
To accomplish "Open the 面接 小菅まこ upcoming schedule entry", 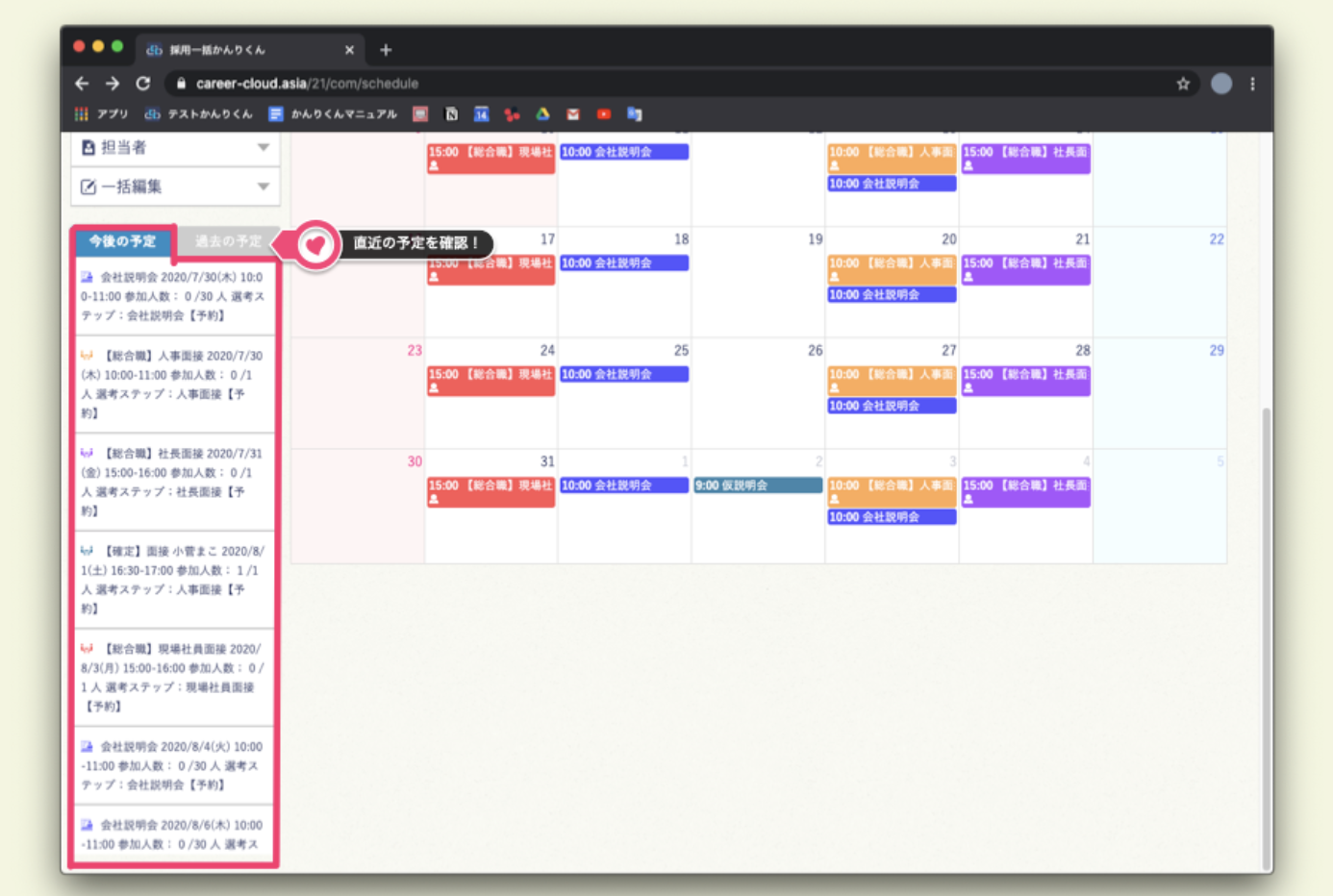I will pyautogui.click(x=173, y=579).
